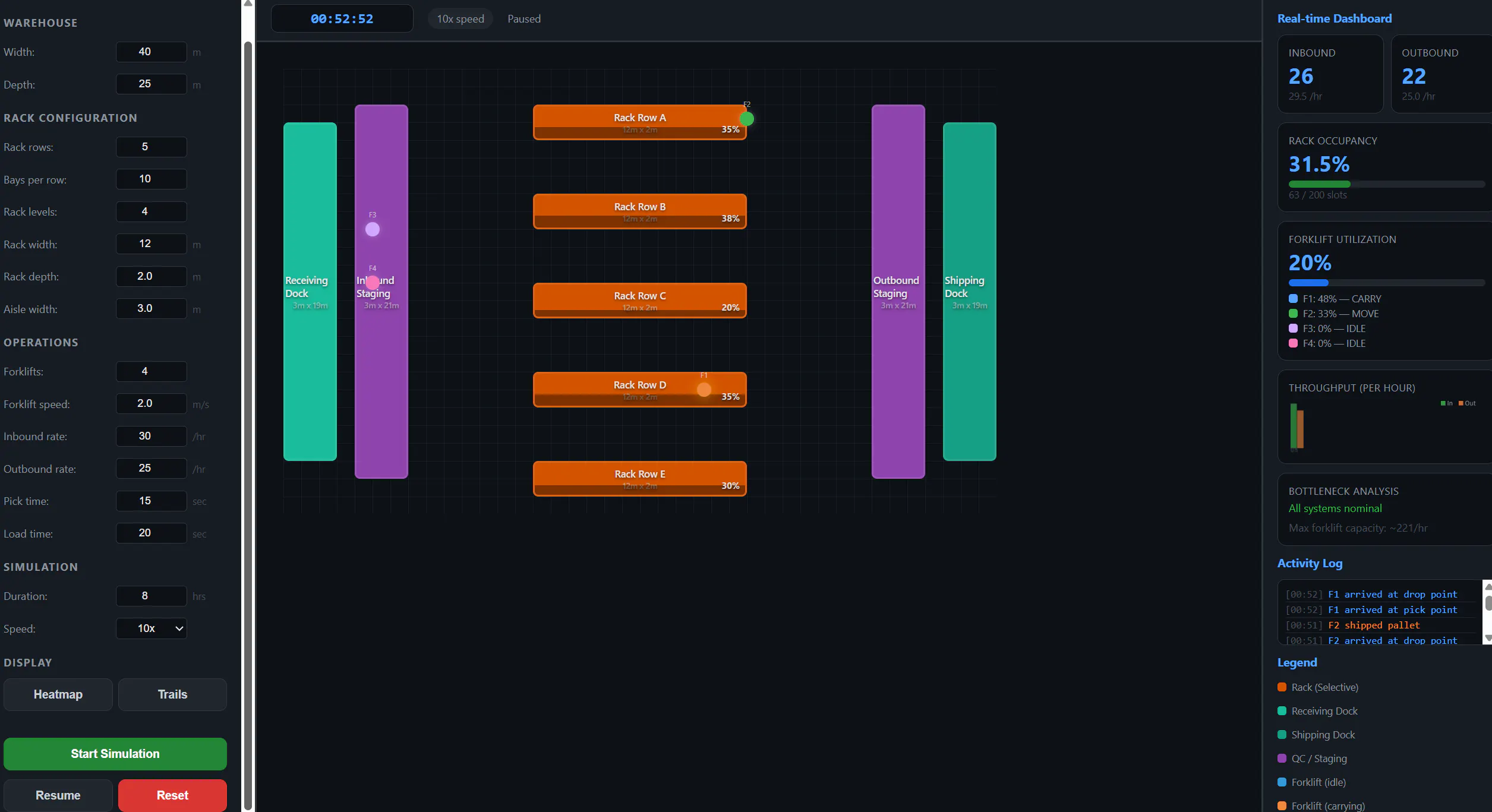
Task: Toggle the Heatmap display
Action: (x=58, y=694)
